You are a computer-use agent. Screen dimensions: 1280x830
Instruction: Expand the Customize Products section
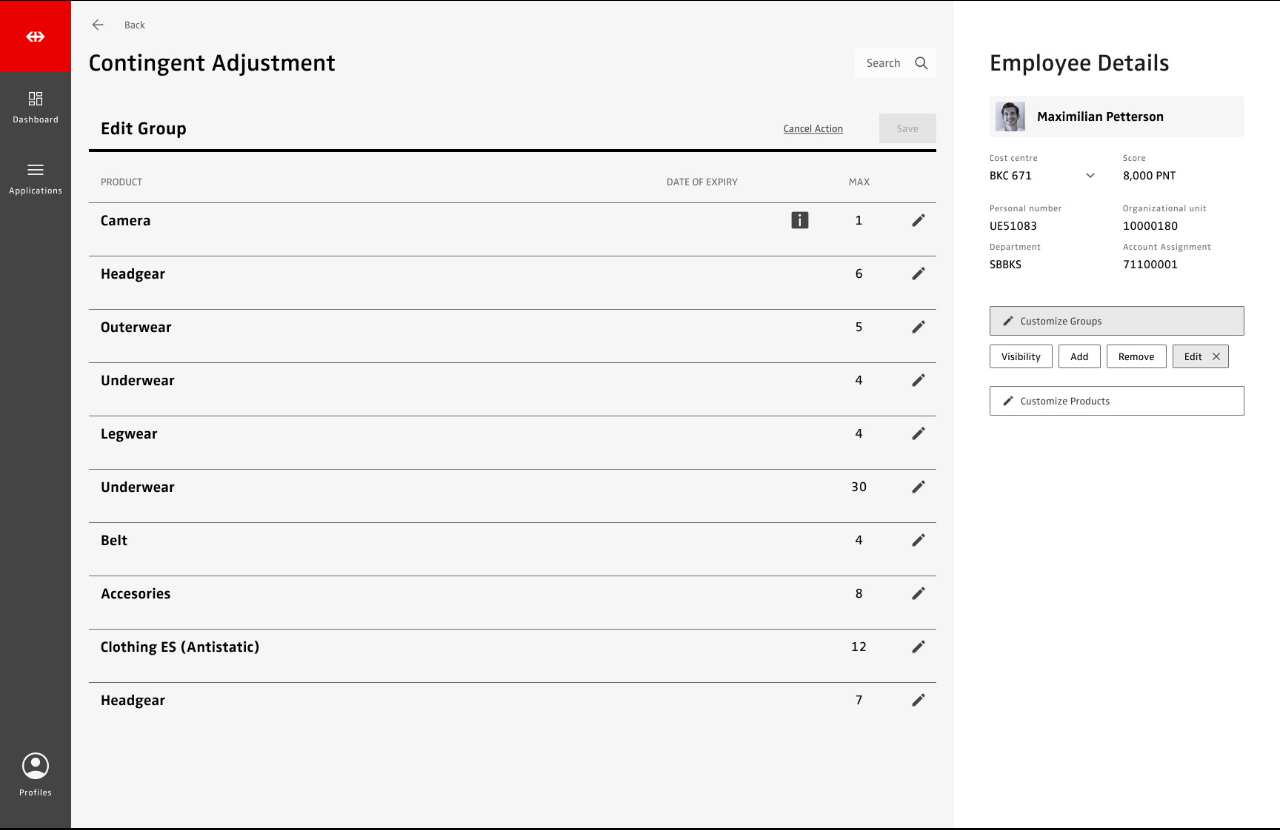click(1116, 401)
